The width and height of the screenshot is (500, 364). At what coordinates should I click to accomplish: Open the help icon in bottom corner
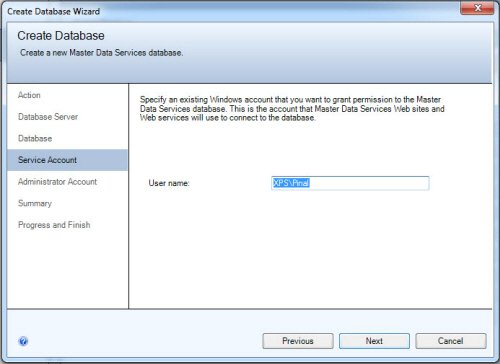(23, 341)
